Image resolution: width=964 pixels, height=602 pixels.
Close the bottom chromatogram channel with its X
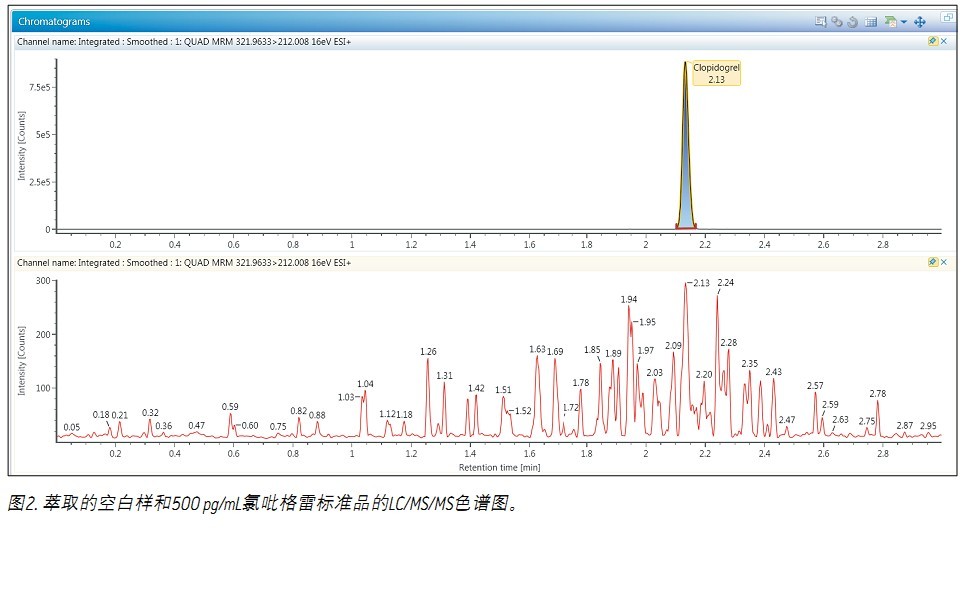pyautogui.click(x=946, y=262)
